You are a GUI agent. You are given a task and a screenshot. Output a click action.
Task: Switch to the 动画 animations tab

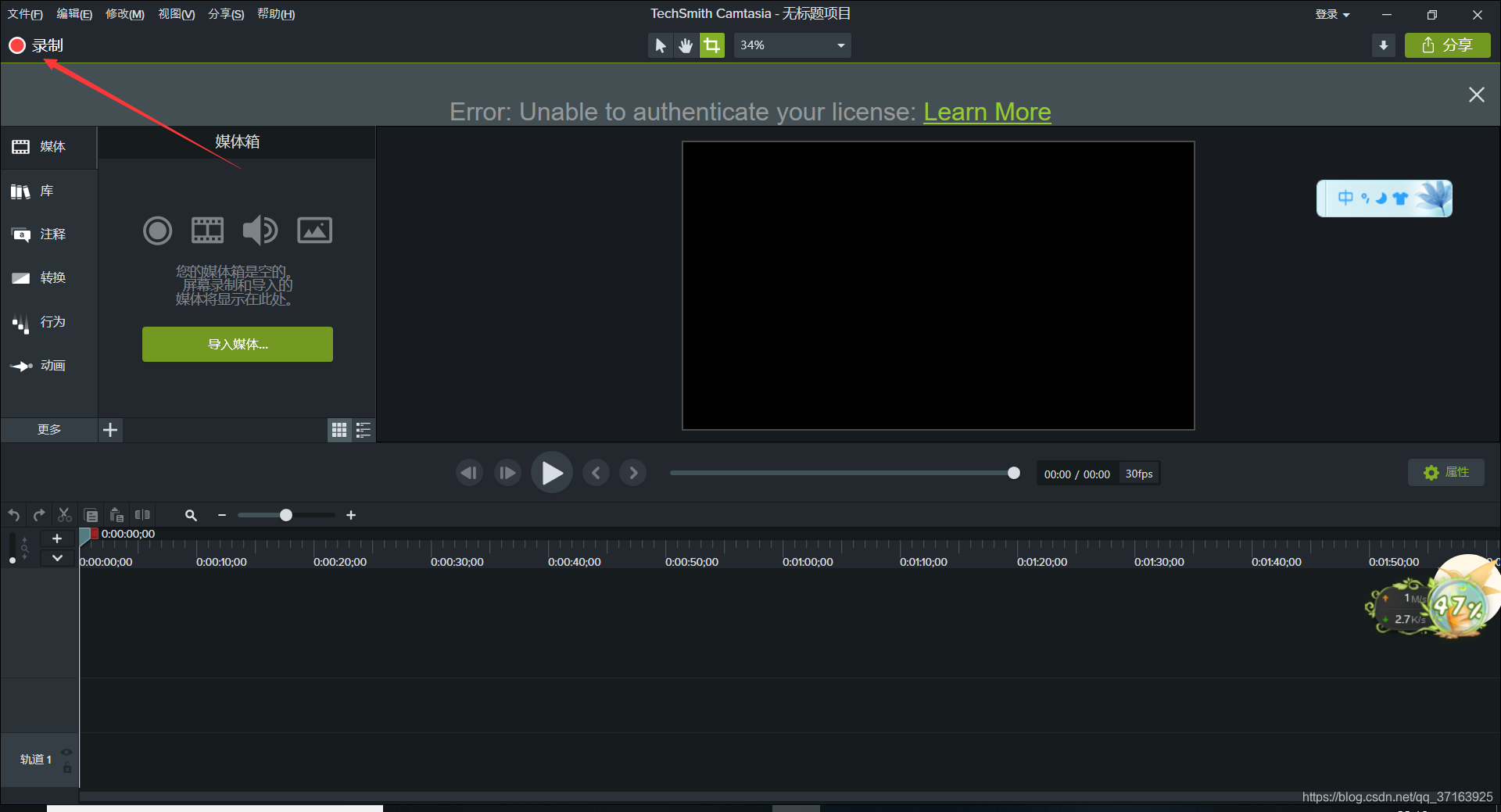pos(48,366)
